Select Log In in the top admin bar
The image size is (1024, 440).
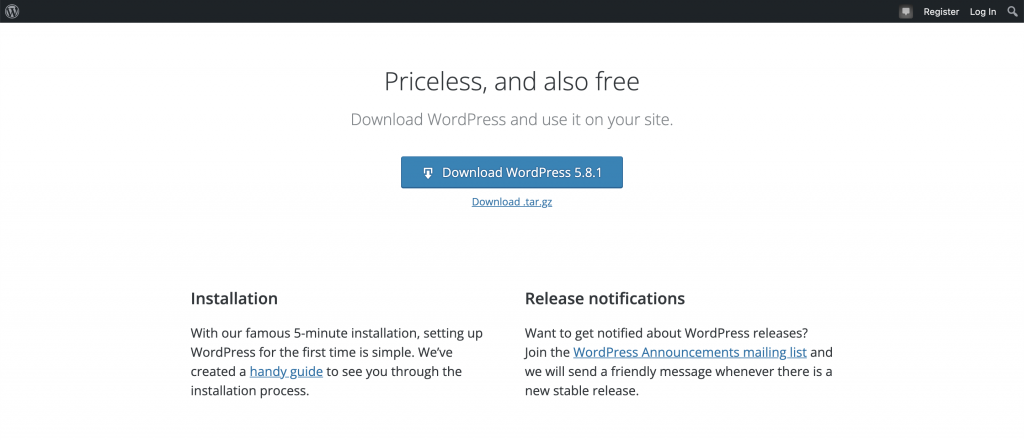coord(983,12)
